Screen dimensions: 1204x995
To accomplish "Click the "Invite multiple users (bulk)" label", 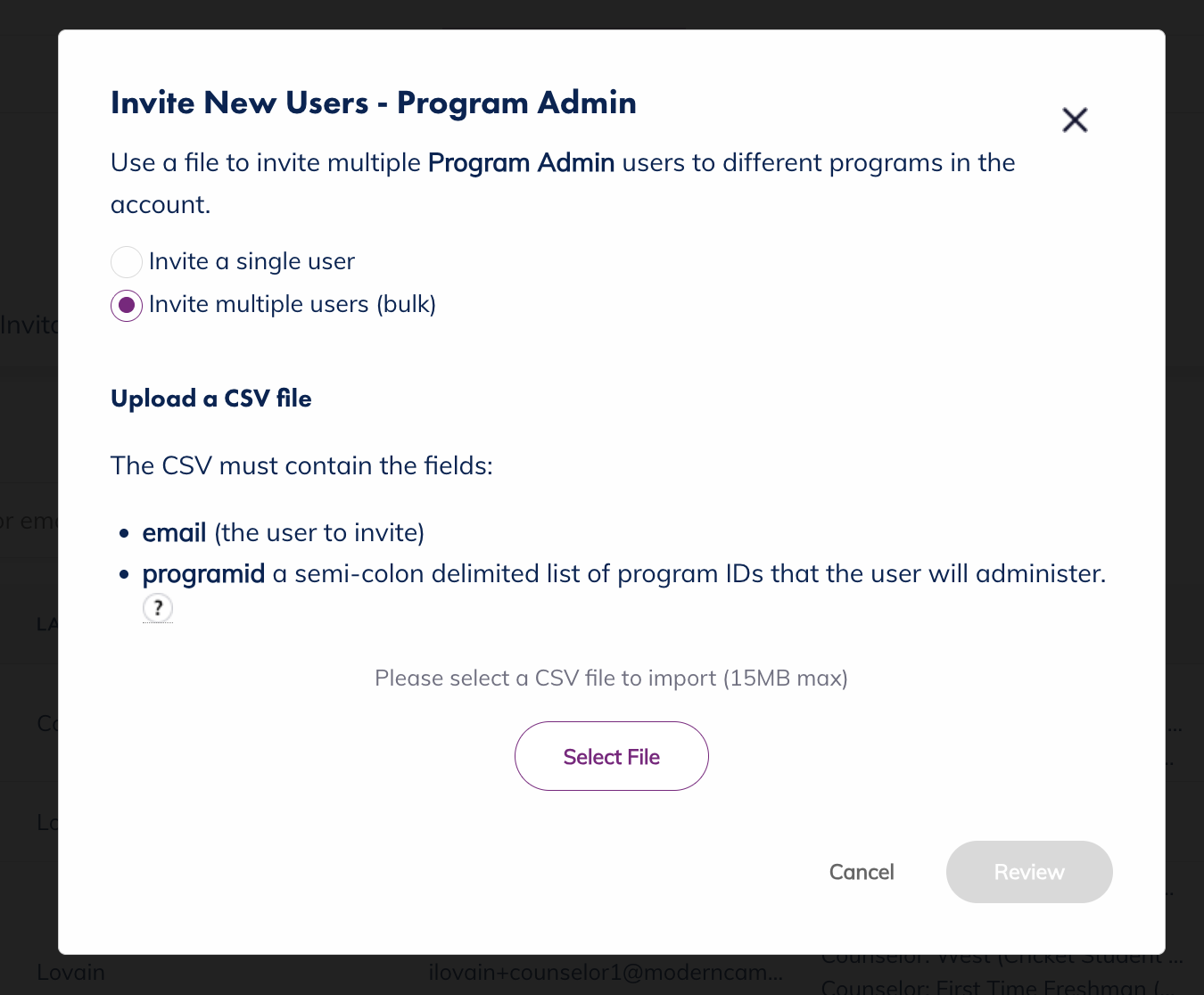I will click(293, 304).
